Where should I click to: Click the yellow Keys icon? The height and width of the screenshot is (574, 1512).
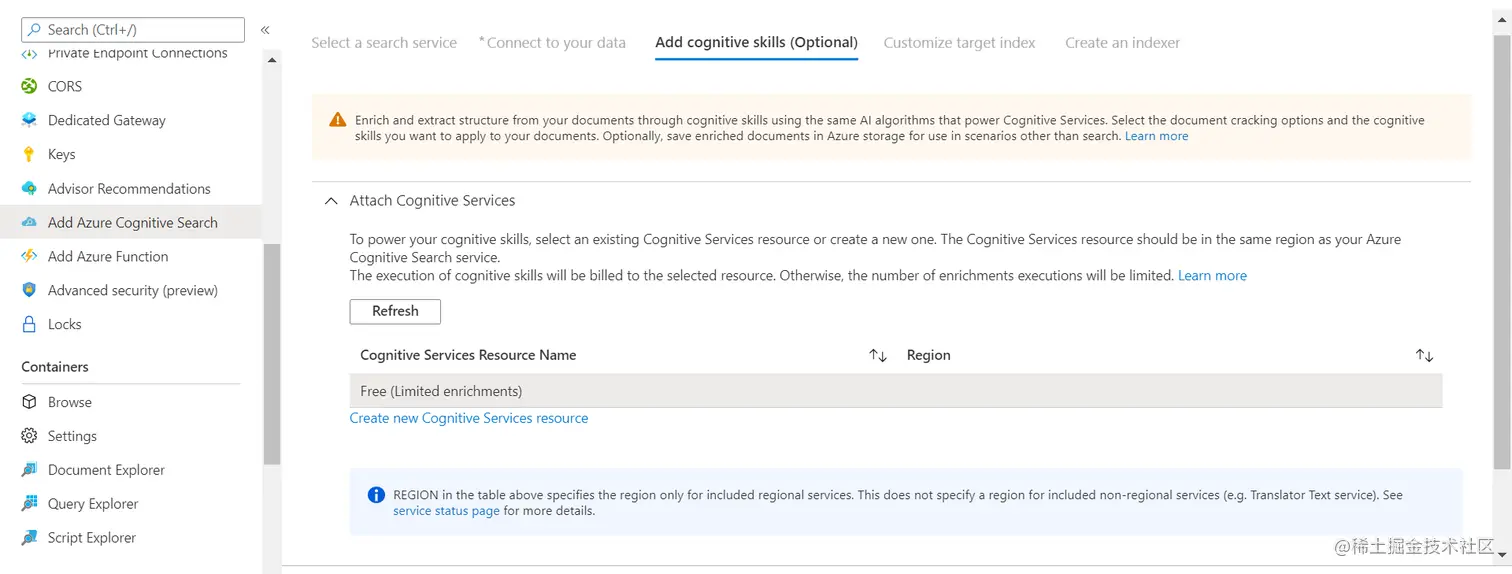(x=29, y=154)
